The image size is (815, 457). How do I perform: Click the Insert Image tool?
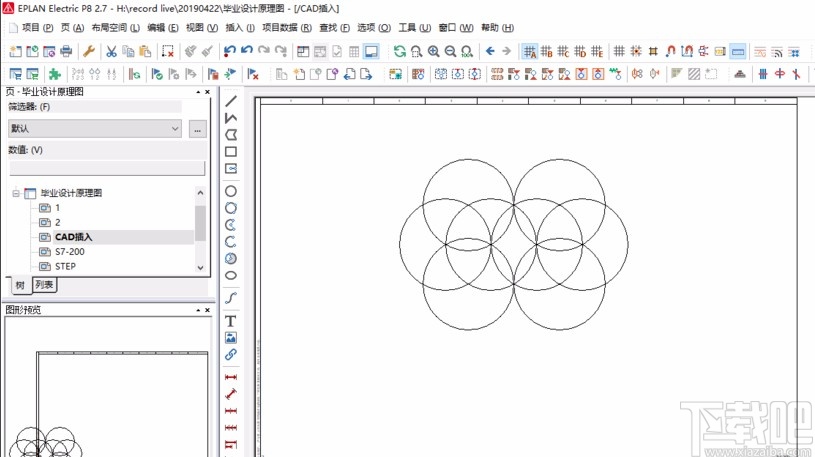[231, 337]
